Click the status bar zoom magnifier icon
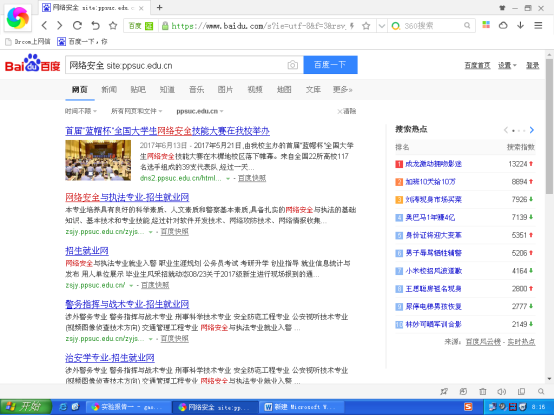The image size is (554, 416). click(541, 391)
